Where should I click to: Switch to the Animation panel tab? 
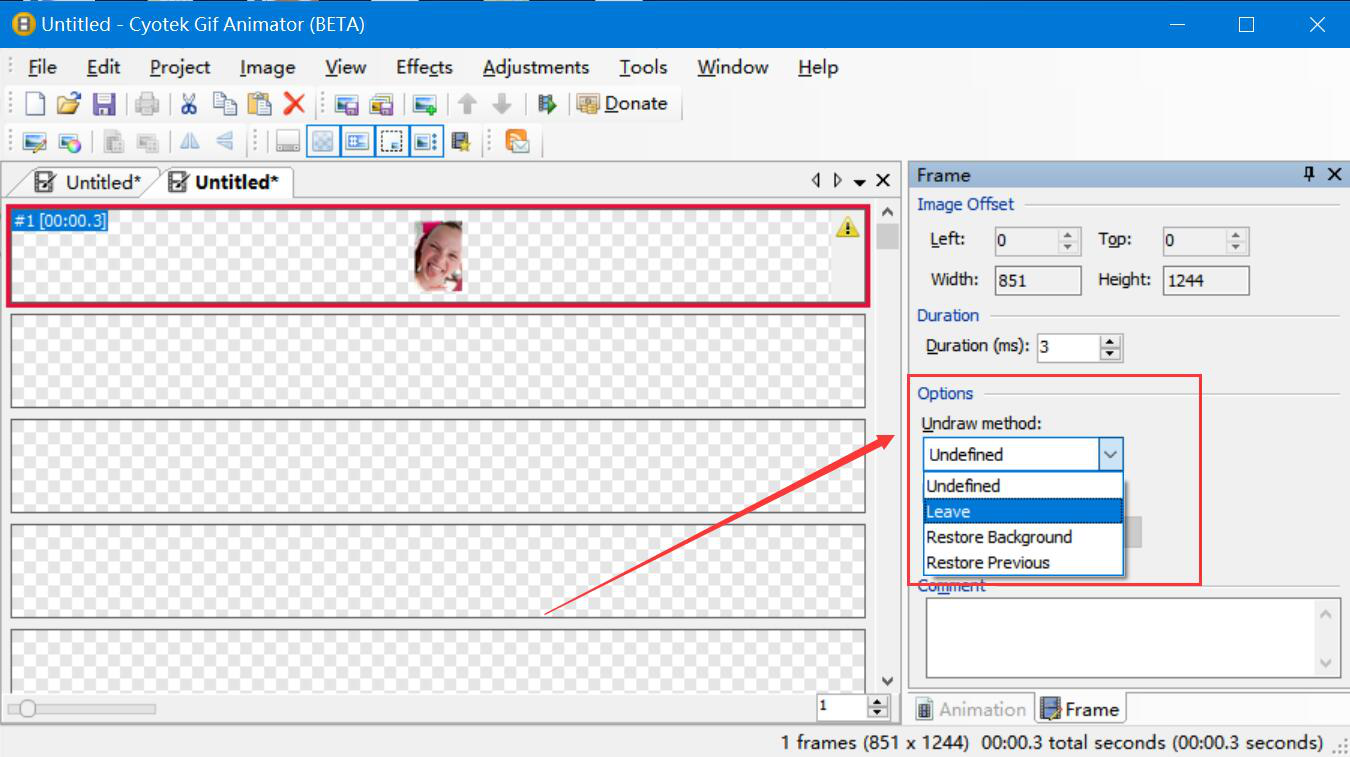[972, 709]
